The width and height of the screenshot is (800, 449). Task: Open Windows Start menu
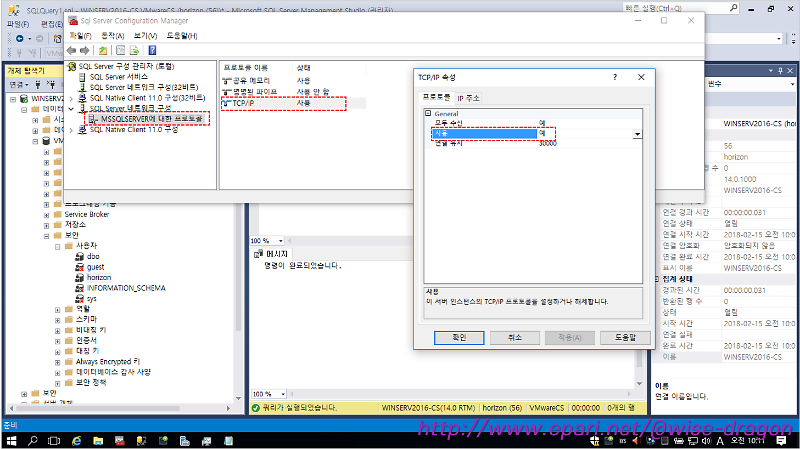11,441
